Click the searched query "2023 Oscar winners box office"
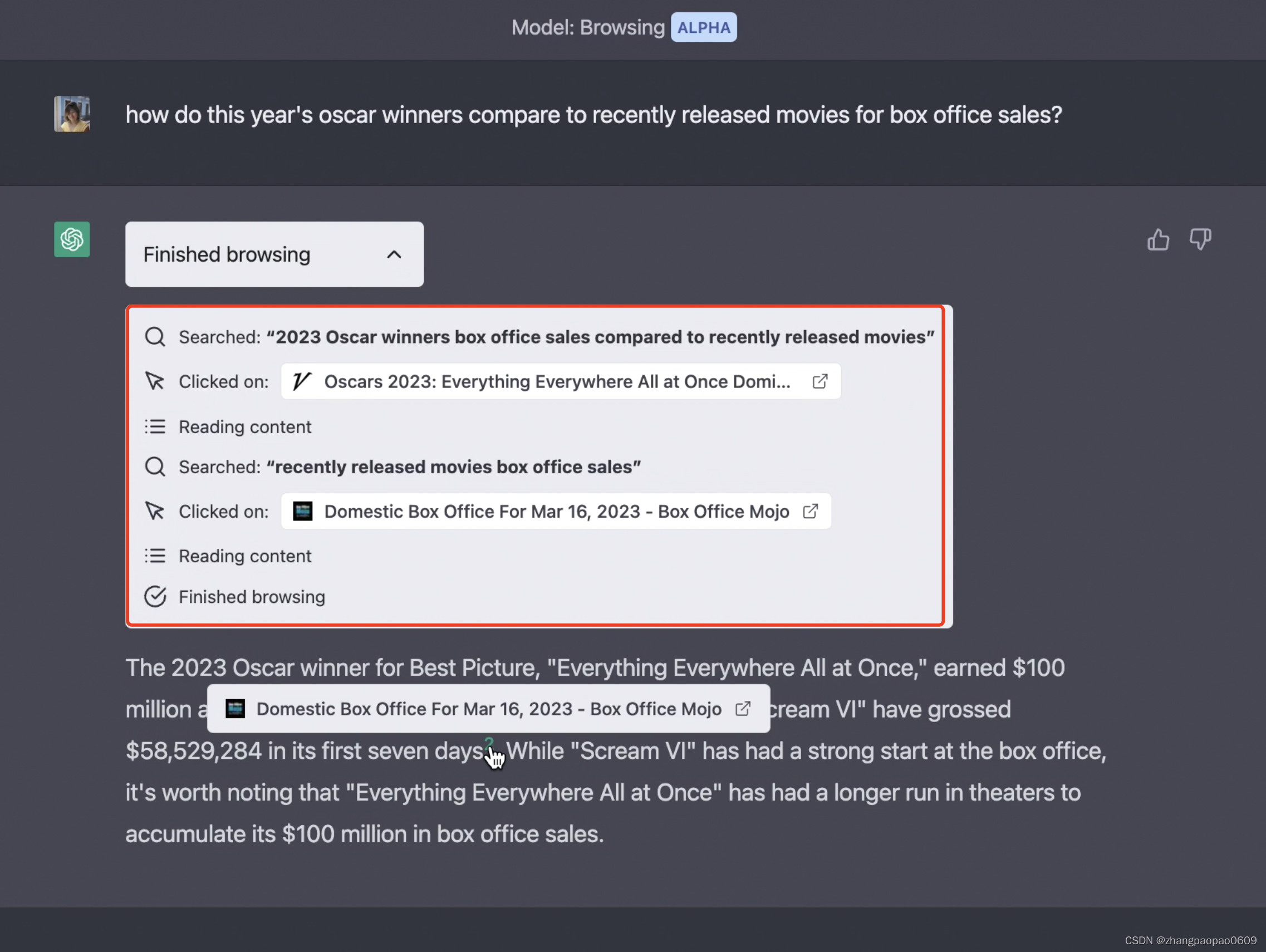1266x952 pixels. (600, 337)
